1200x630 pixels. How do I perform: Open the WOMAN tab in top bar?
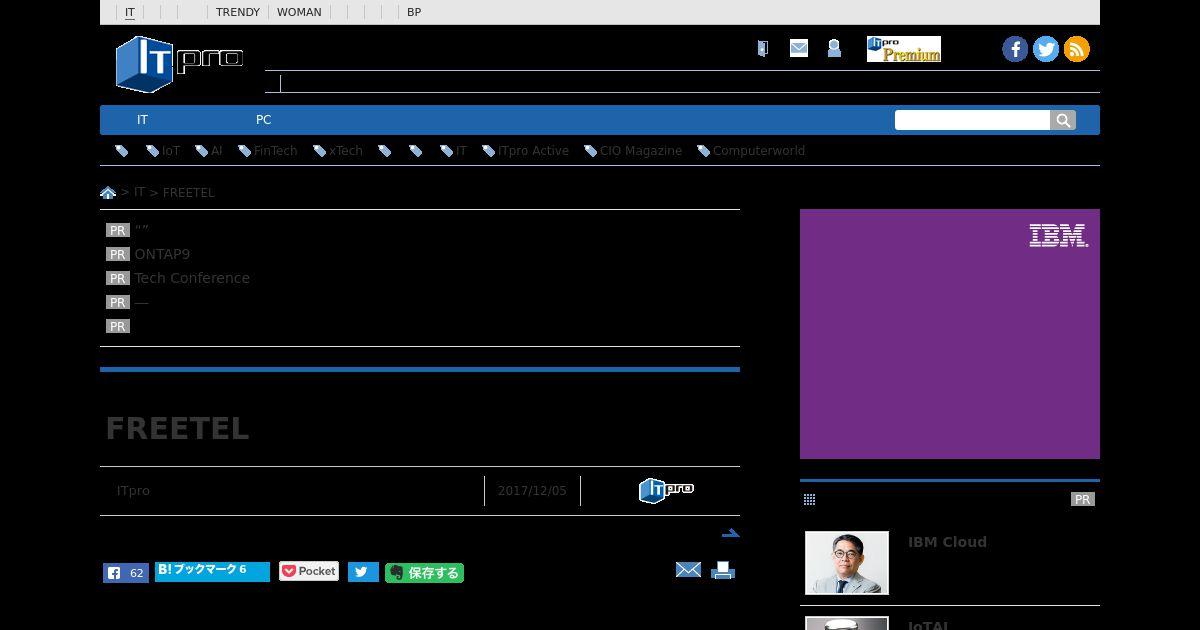click(x=299, y=12)
